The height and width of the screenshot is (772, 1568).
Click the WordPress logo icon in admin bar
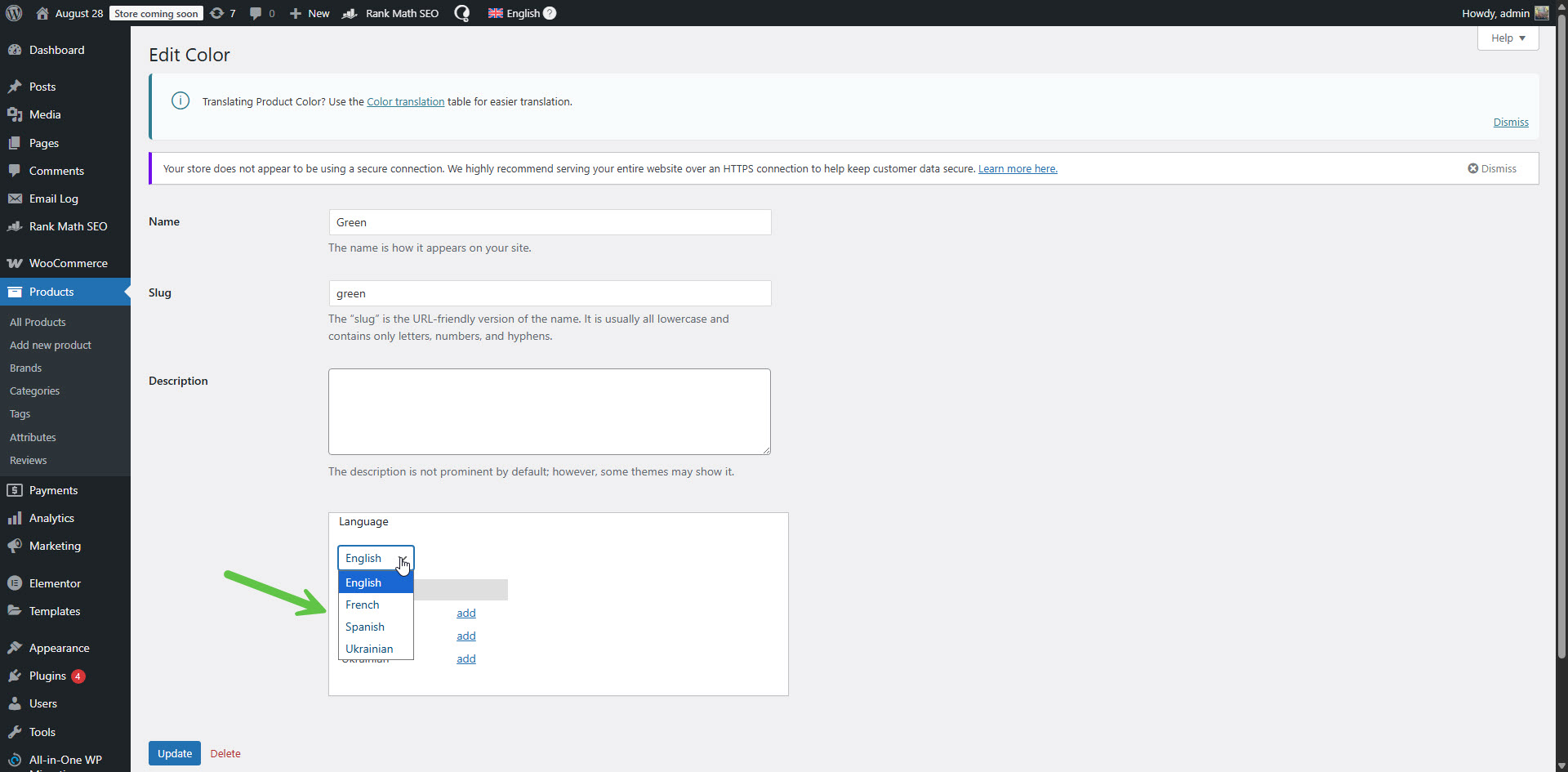coord(14,13)
